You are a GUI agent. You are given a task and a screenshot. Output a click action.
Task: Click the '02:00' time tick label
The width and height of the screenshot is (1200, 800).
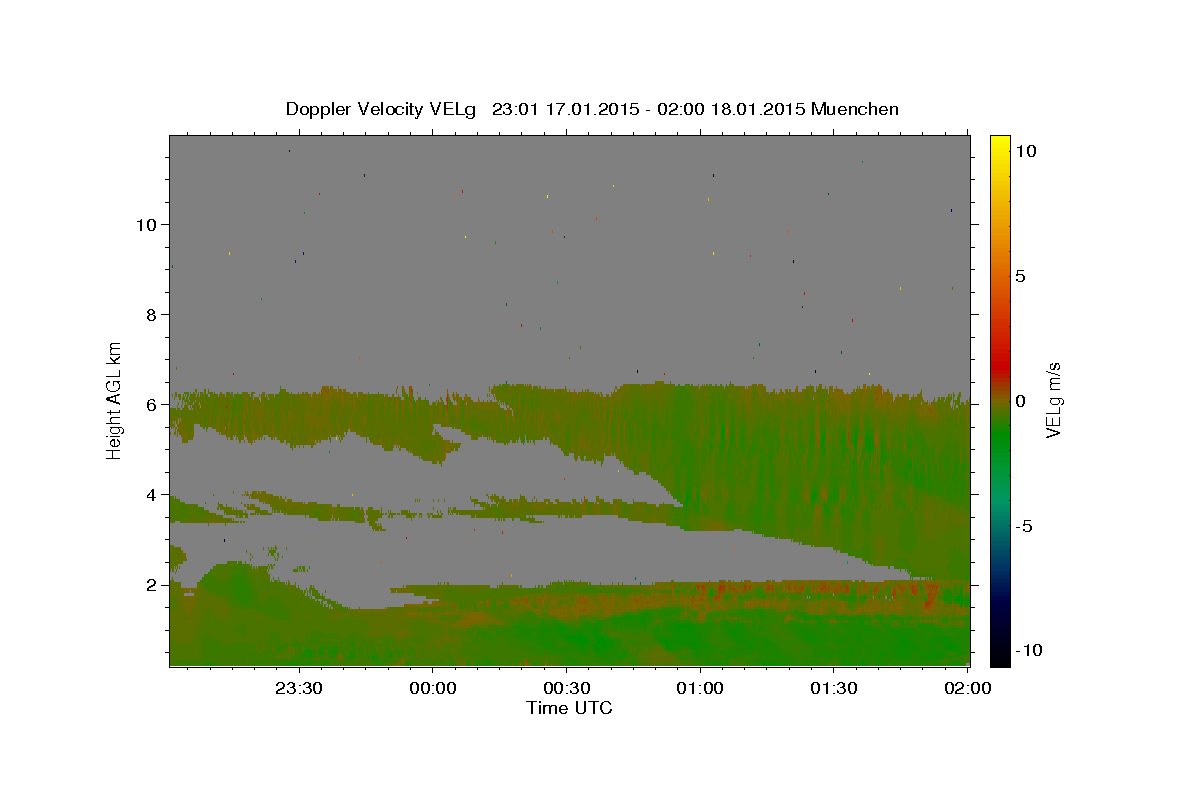tap(967, 688)
